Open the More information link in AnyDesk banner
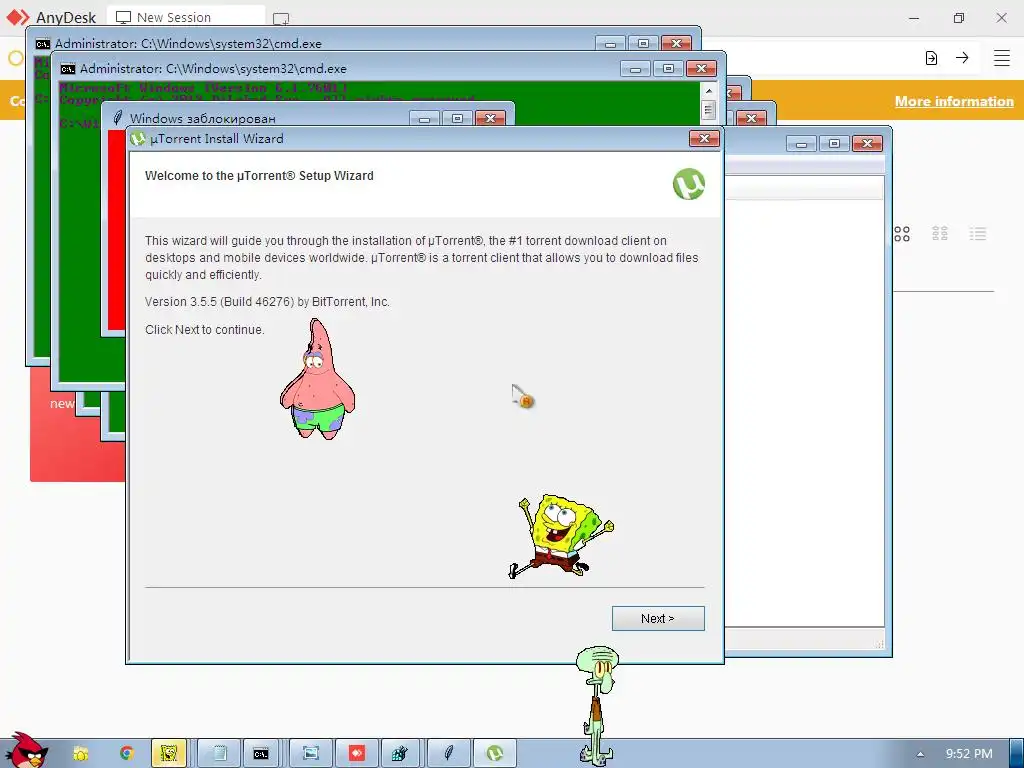 point(954,101)
